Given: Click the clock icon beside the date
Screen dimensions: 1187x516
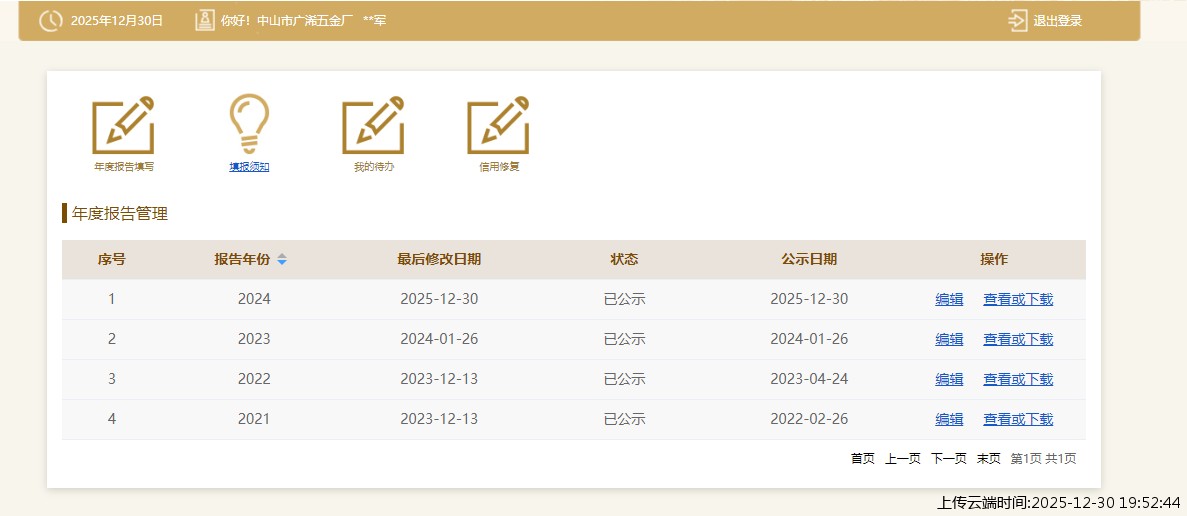Looking at the screenshot, I should click(50, 20).
